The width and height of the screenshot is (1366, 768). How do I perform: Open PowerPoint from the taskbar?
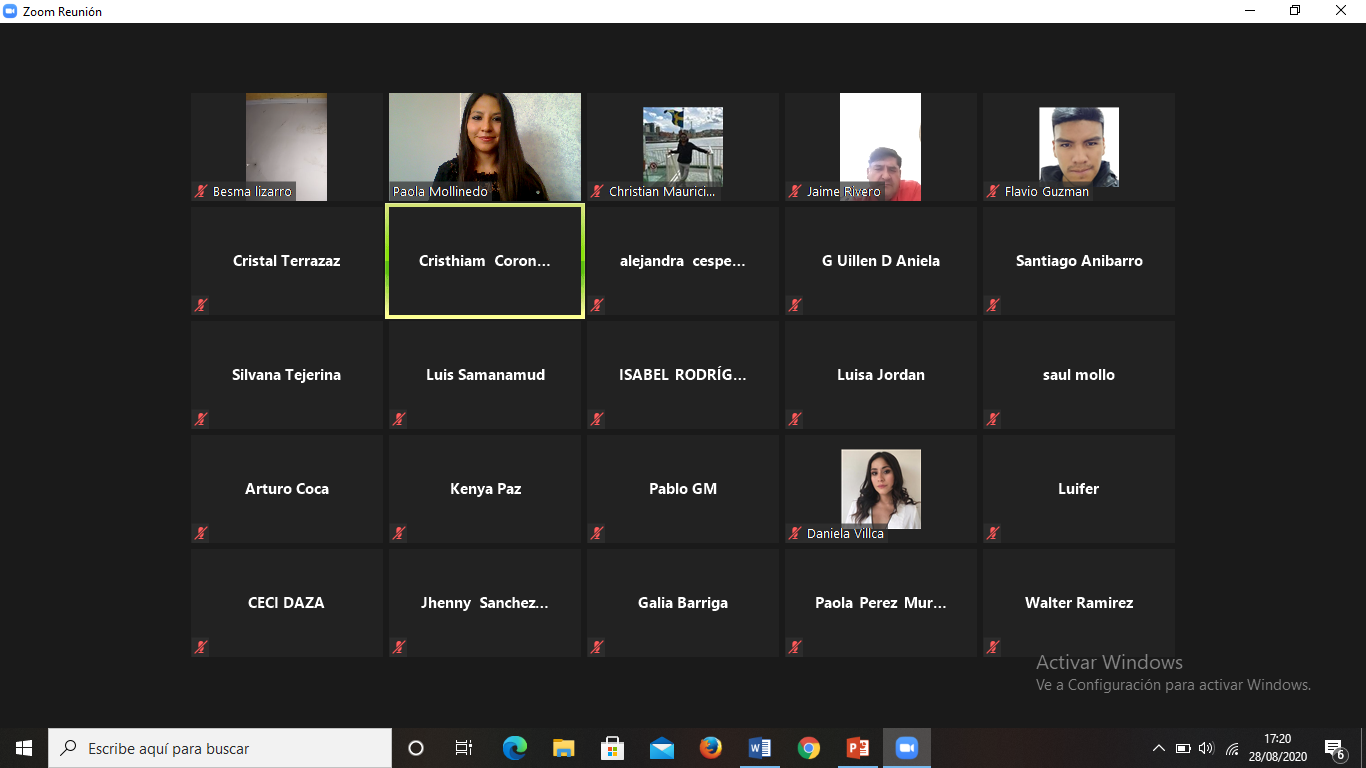pyautogui.click(x=858, y=748)
